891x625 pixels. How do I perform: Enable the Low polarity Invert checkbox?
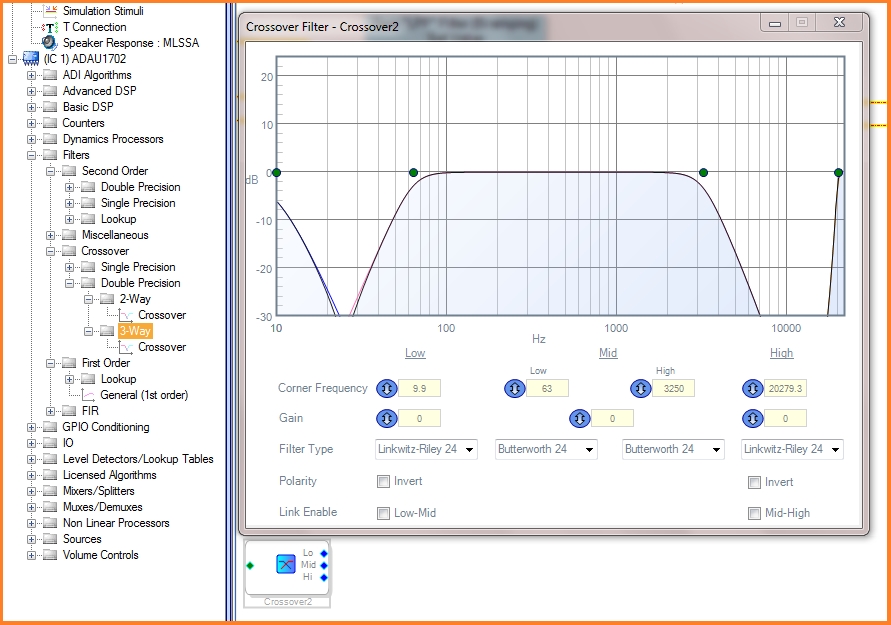pyautogui.click(x=384, y=482)
